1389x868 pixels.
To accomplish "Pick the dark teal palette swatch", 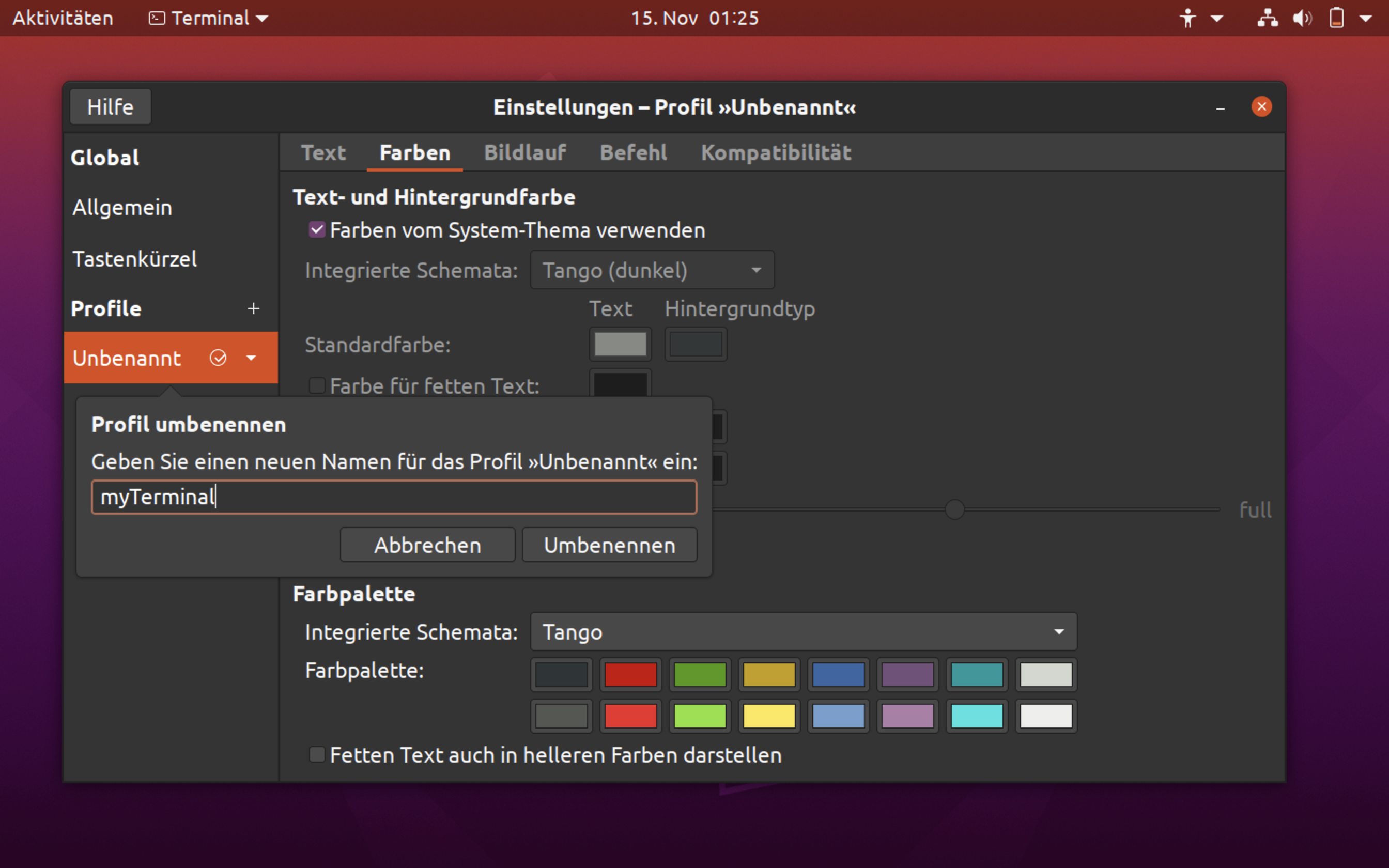I will pos(976,675).
